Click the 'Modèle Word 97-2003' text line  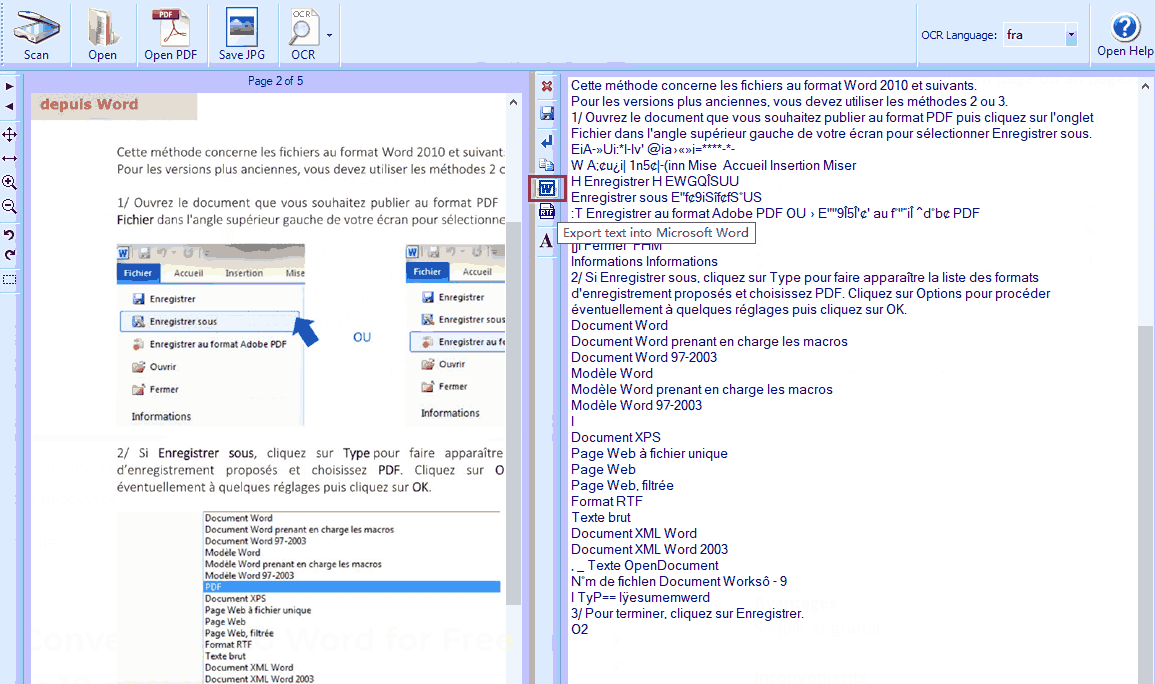pyautogui.click(x=636, y=406)
